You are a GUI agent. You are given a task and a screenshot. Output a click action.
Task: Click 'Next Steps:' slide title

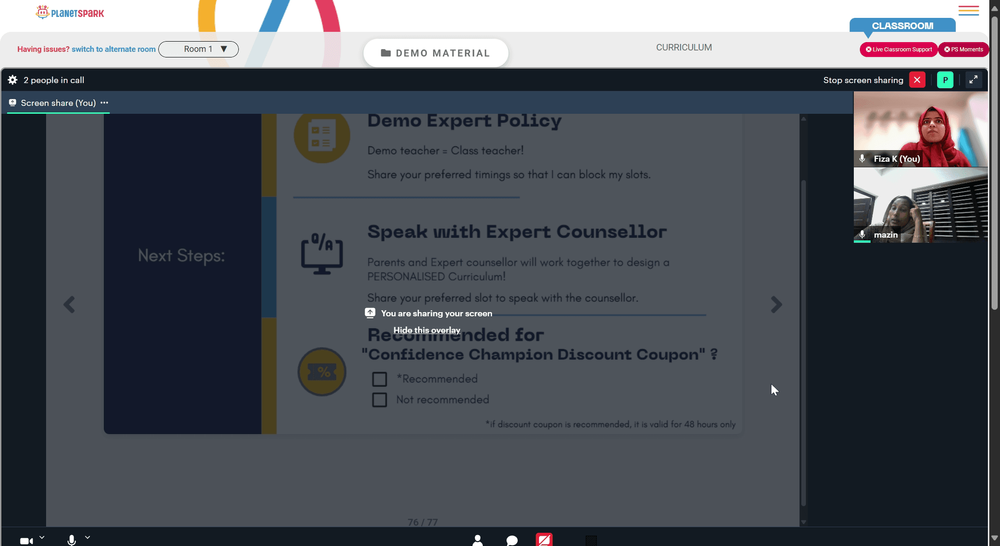coord(181,256)
